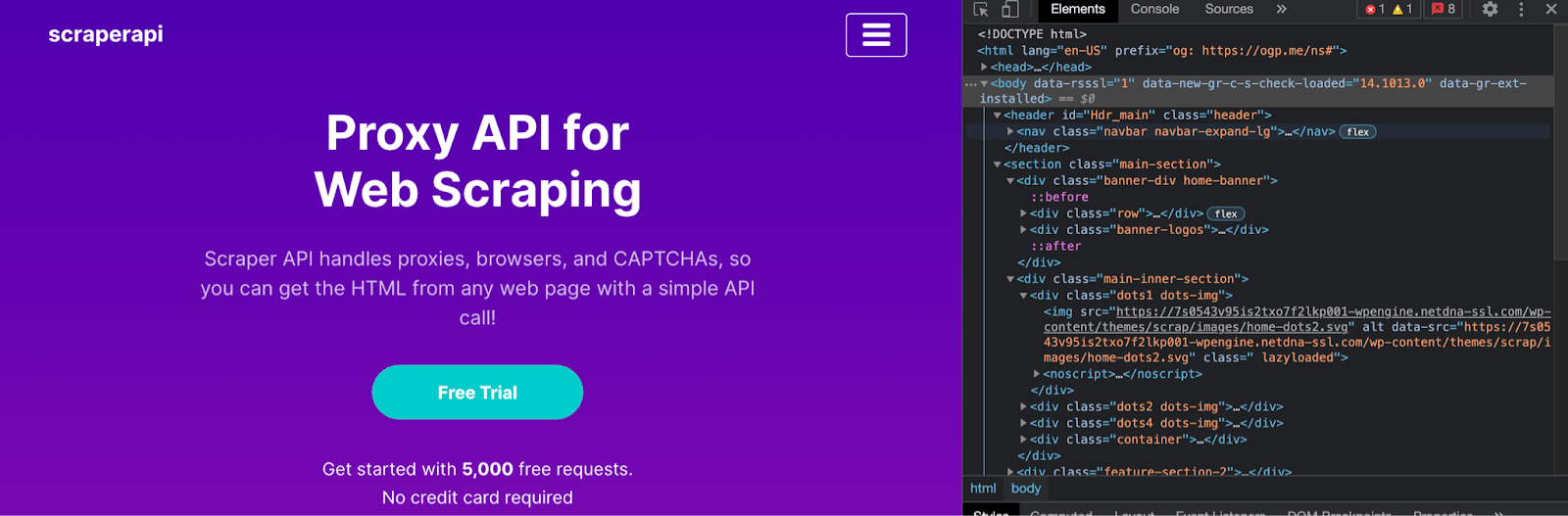Open the DevTools three-dot customize menu
The image size is (1568, 516).
(x=1521, y=10)
